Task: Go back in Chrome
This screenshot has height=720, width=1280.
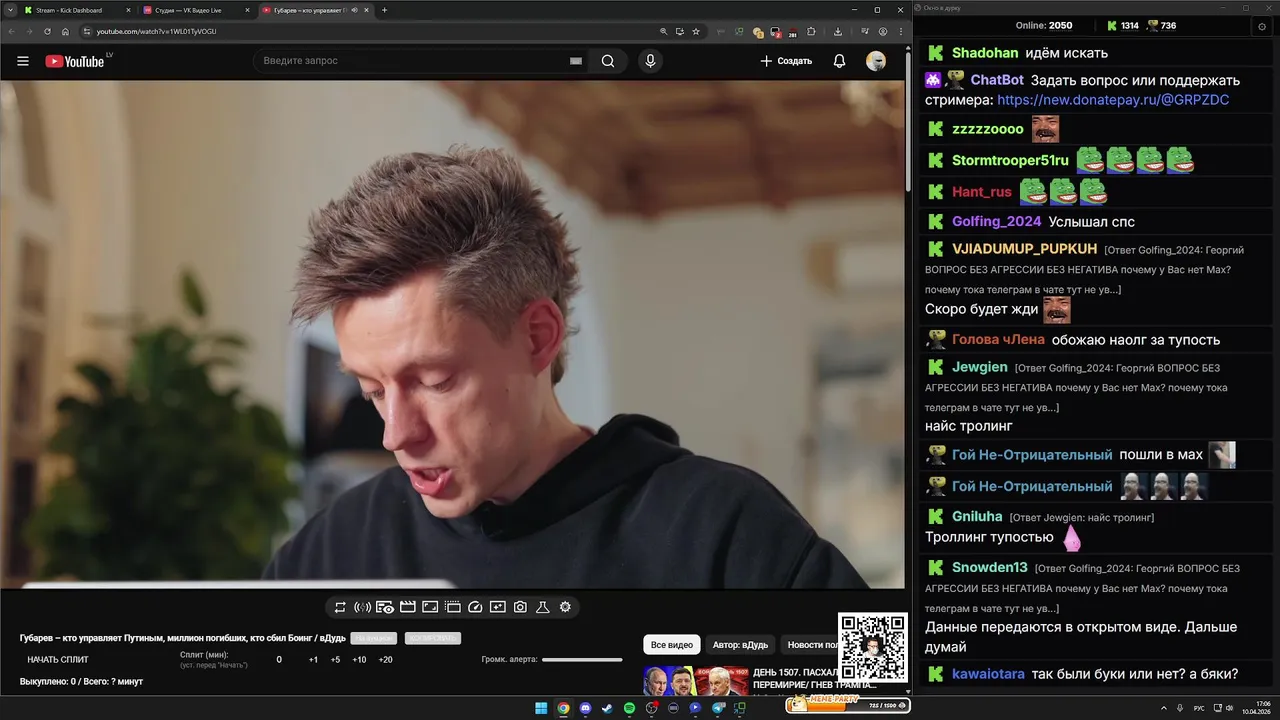Action: point(12,31)
